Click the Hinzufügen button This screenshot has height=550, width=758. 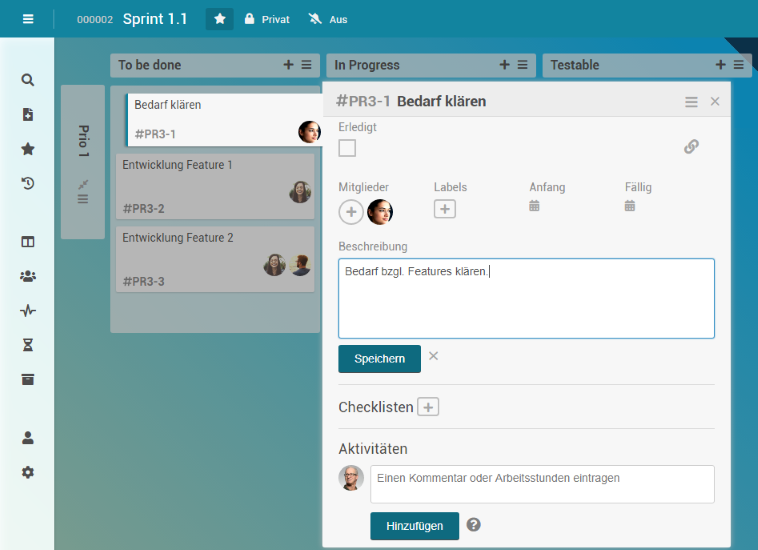coord(414,526)
